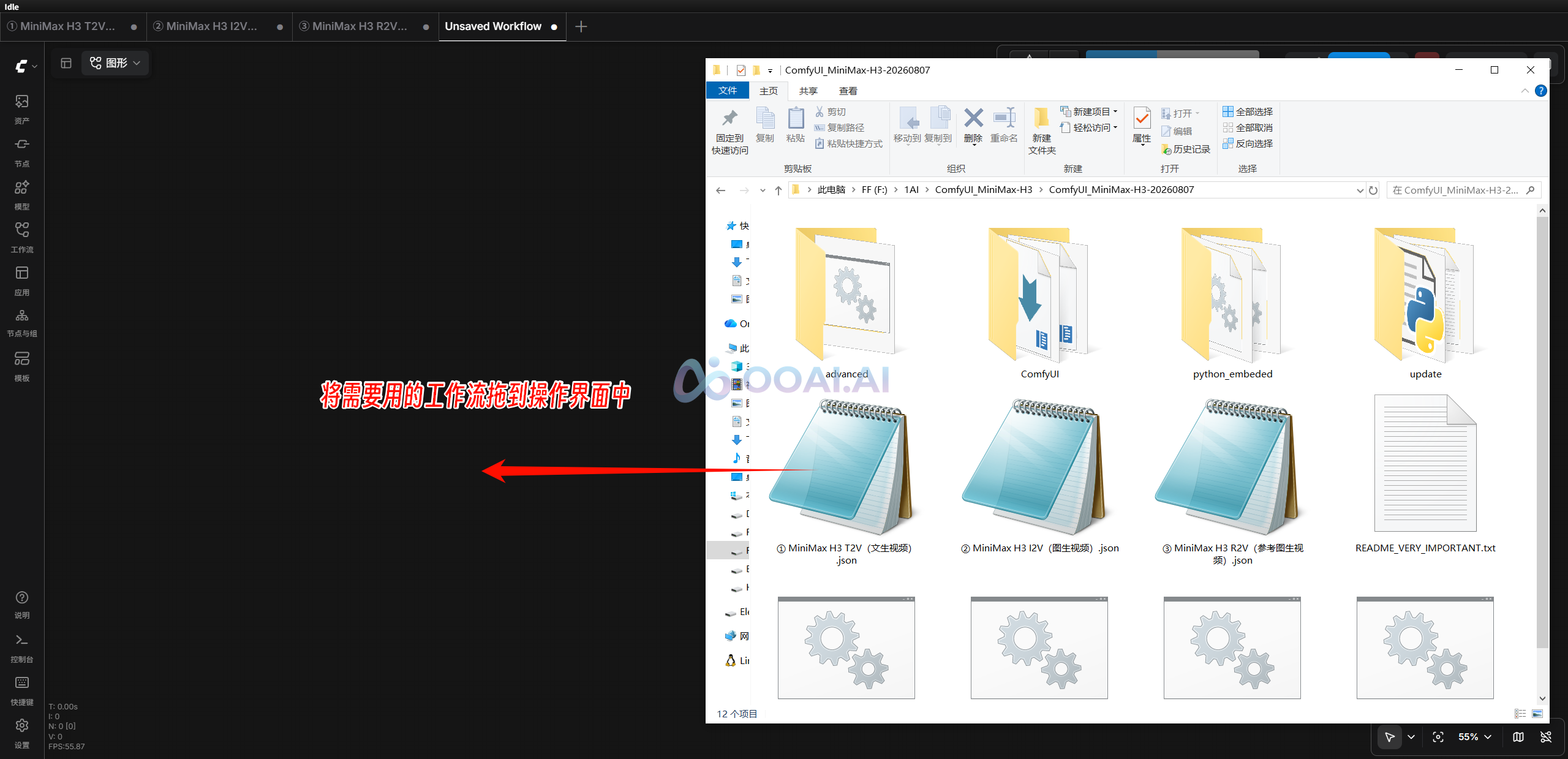The width and height of the screenshot is (1568, 759).
Task: Open the 资产 assets sidebar panel
Action: tap(22, 109)
